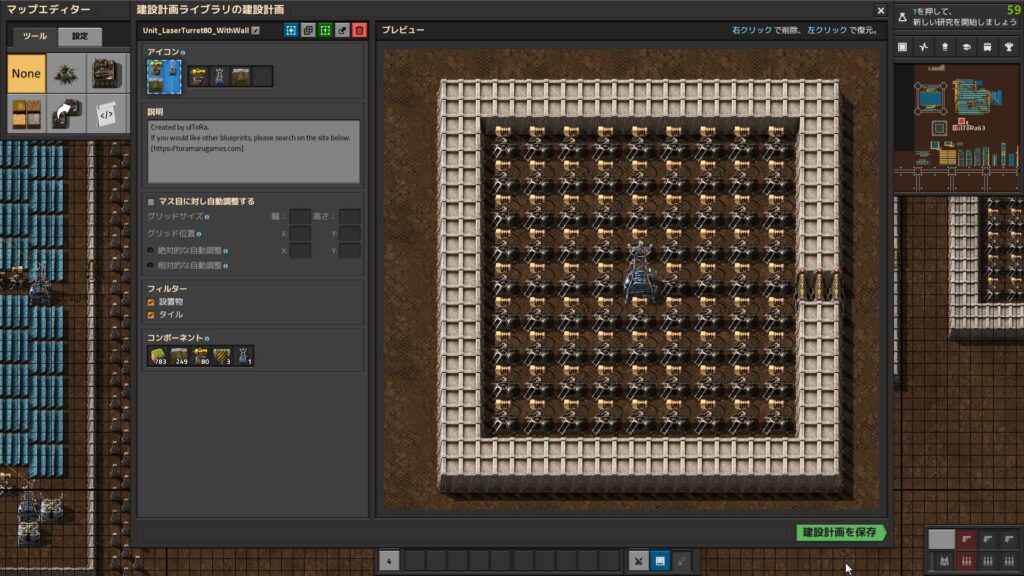Click the red-highlighted ammo slot in weapon panel
1024x576 pixels.
pos(967,561)
